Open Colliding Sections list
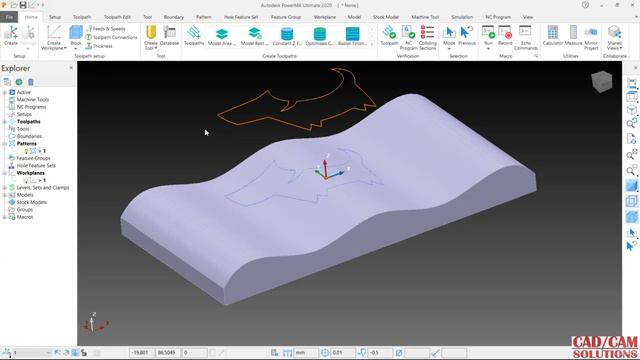640x360 pixels. click(x=427, y=38)
